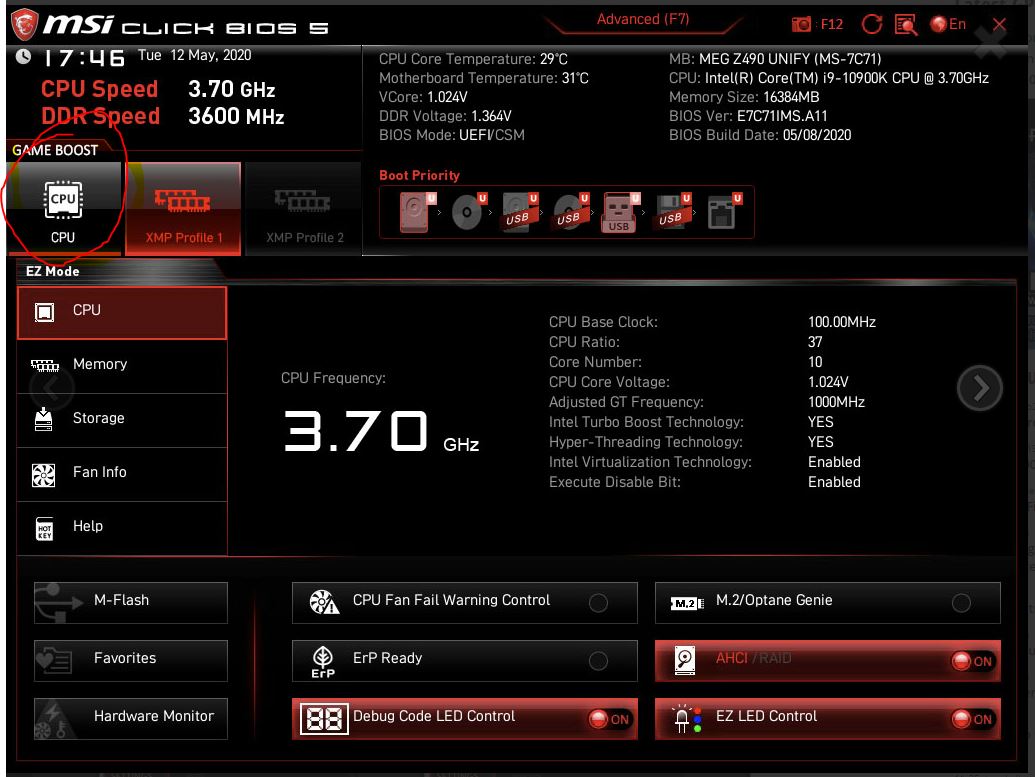Click the BIOS Mode UEFI/CSM line
This screenshot has height=777, width=1035.
(x=451, y=135)
